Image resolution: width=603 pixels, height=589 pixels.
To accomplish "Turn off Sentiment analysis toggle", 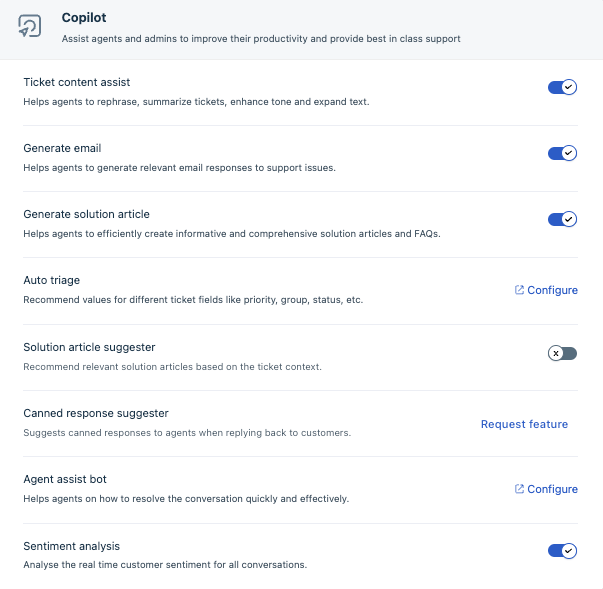I will coord(562,551).
